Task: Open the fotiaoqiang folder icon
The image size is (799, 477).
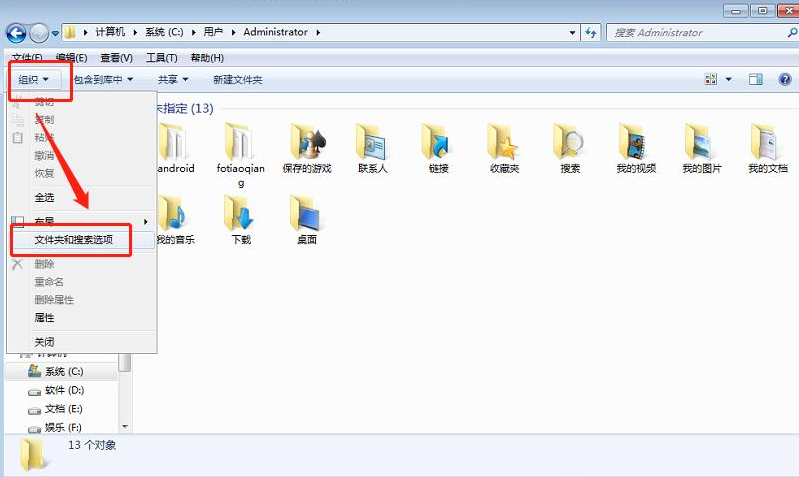Action: coord(240,143)
